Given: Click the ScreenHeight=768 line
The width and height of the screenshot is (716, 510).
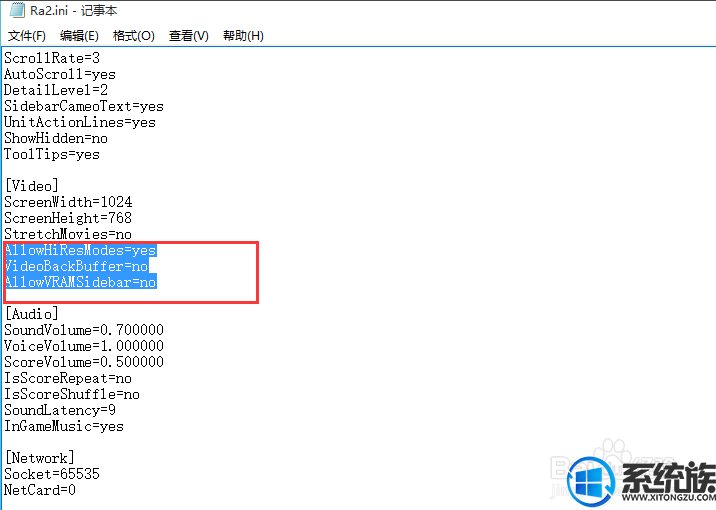Looking at the screenshot, I should 68,218.
